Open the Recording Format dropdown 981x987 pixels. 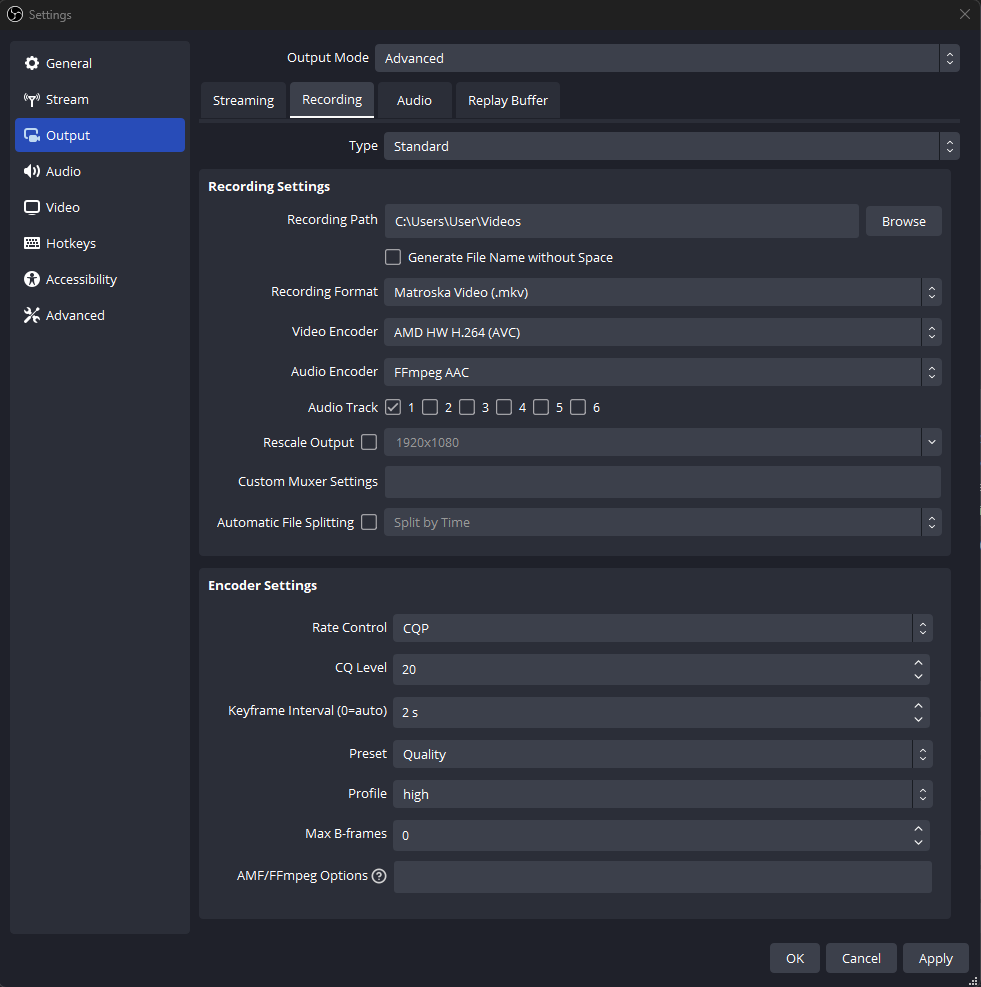[x=661, y=292]
